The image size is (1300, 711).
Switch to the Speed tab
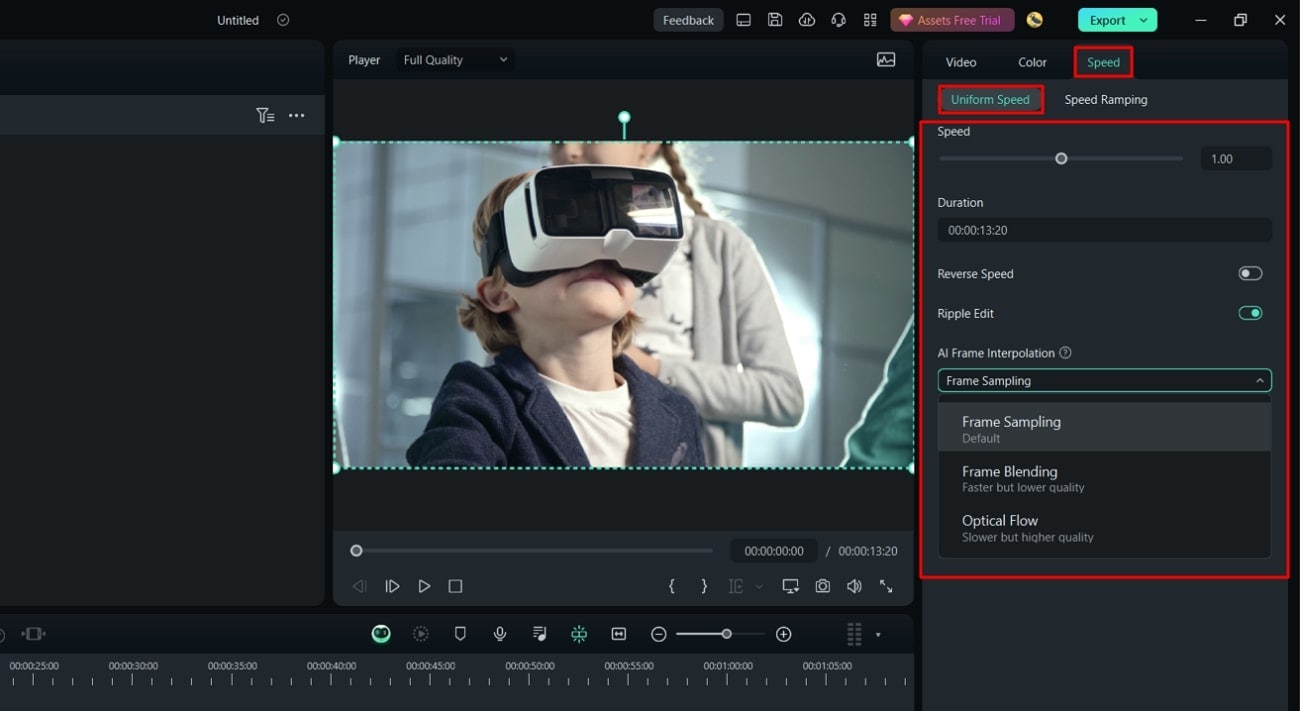tap(1103, 62)
